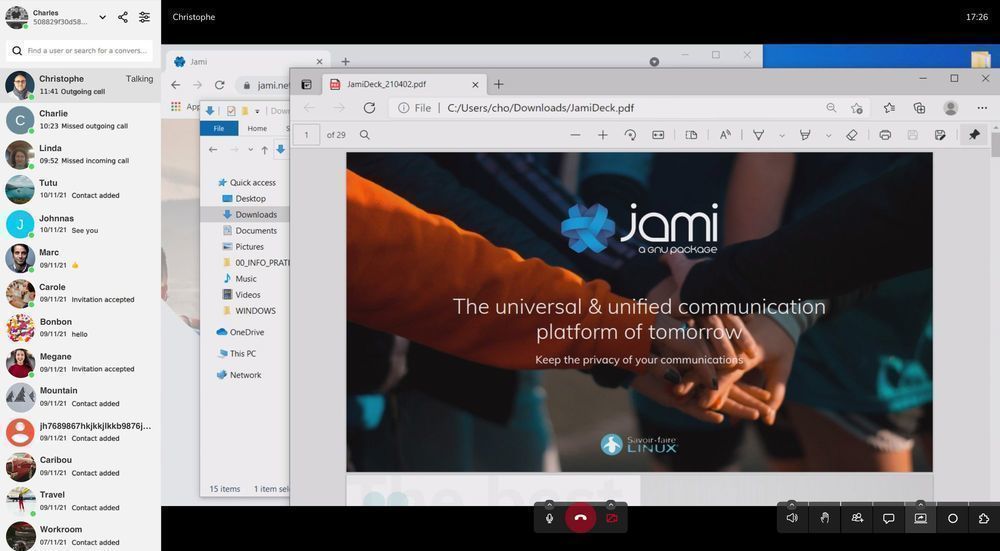Open Linda conversation in contact list

coord(80,154)
